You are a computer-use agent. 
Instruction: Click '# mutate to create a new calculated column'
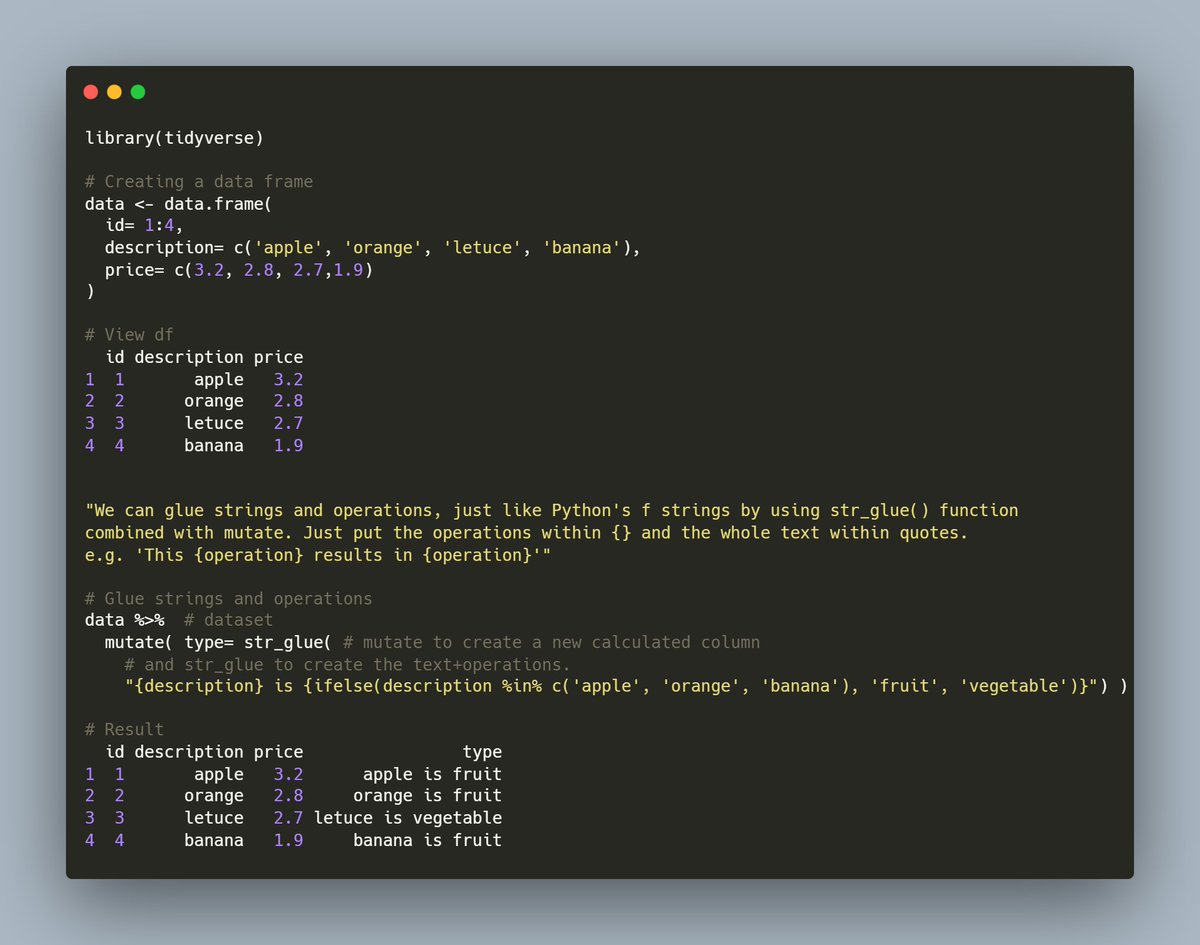point(552,643)
